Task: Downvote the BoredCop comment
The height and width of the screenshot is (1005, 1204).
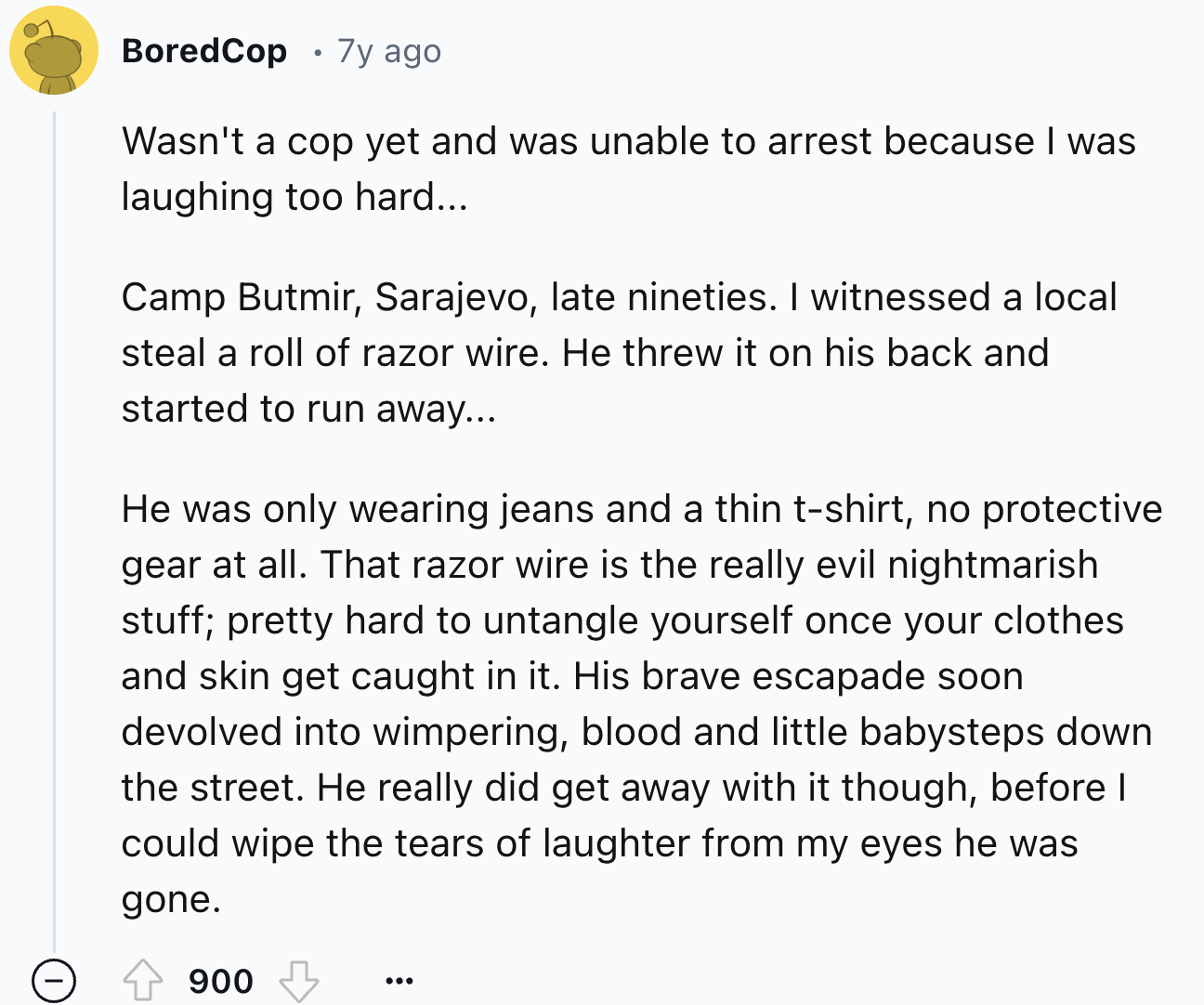Action: point(299,980)
